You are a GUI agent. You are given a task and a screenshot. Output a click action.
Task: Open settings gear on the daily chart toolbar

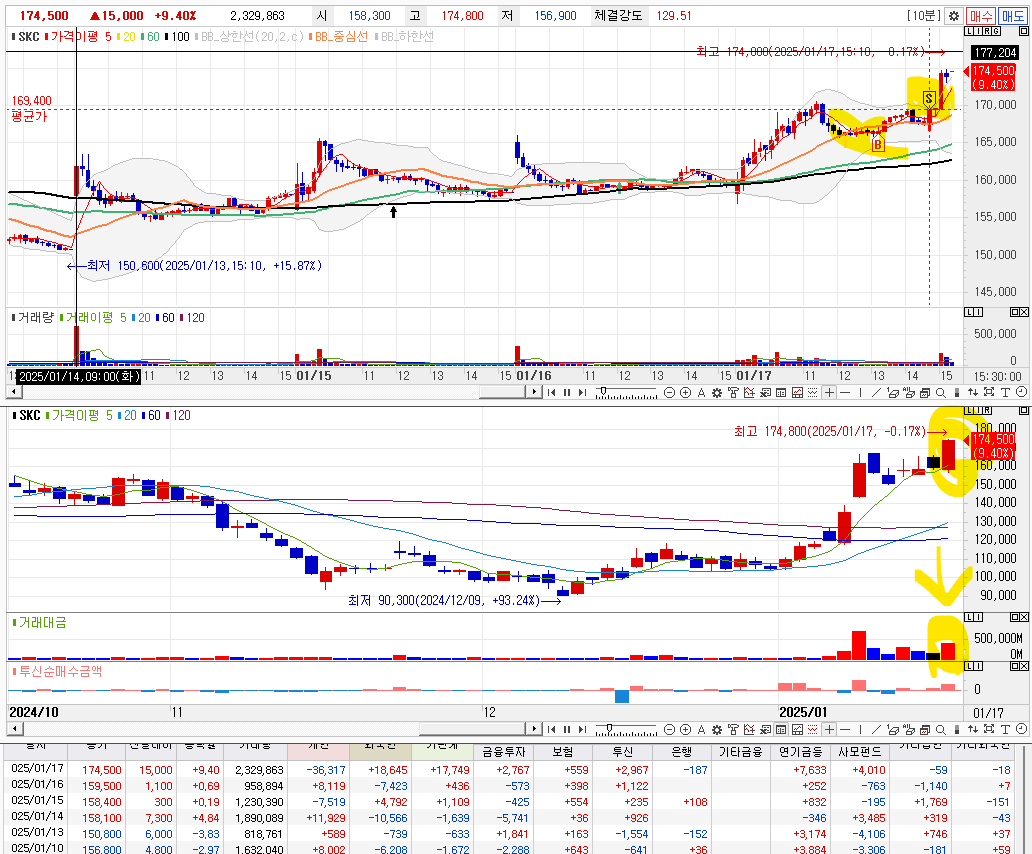[x=717, y=730]
